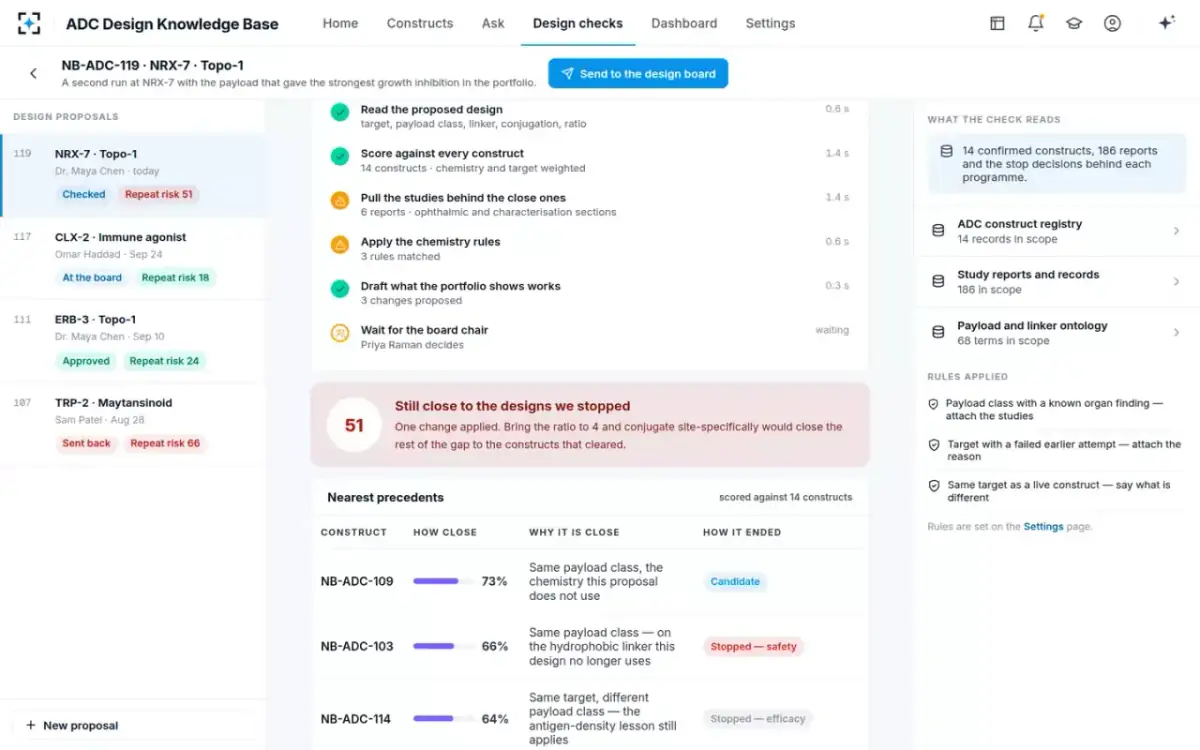Click the HOW CLOSE column header
The width and height of the screenshot is (1200, 750).
(445, 532)
